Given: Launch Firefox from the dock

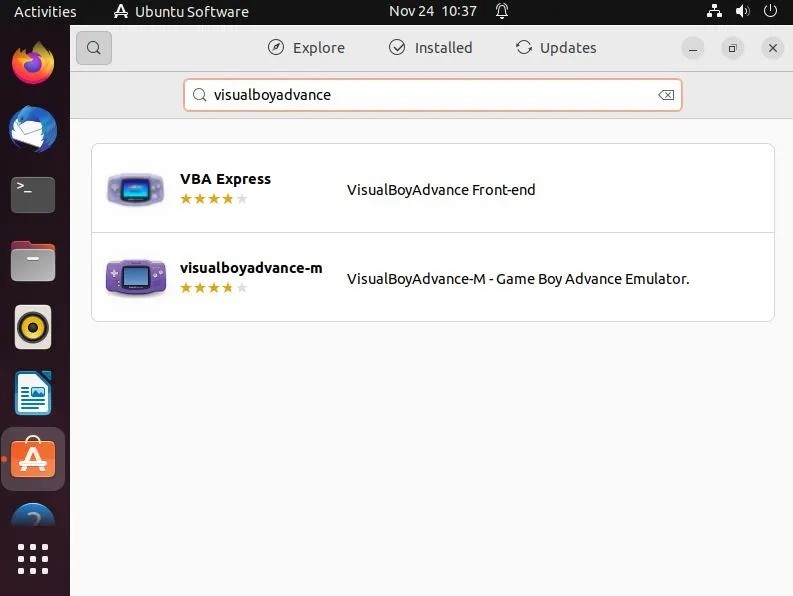Looking at the screenshot, I should [x=33, y=64].
